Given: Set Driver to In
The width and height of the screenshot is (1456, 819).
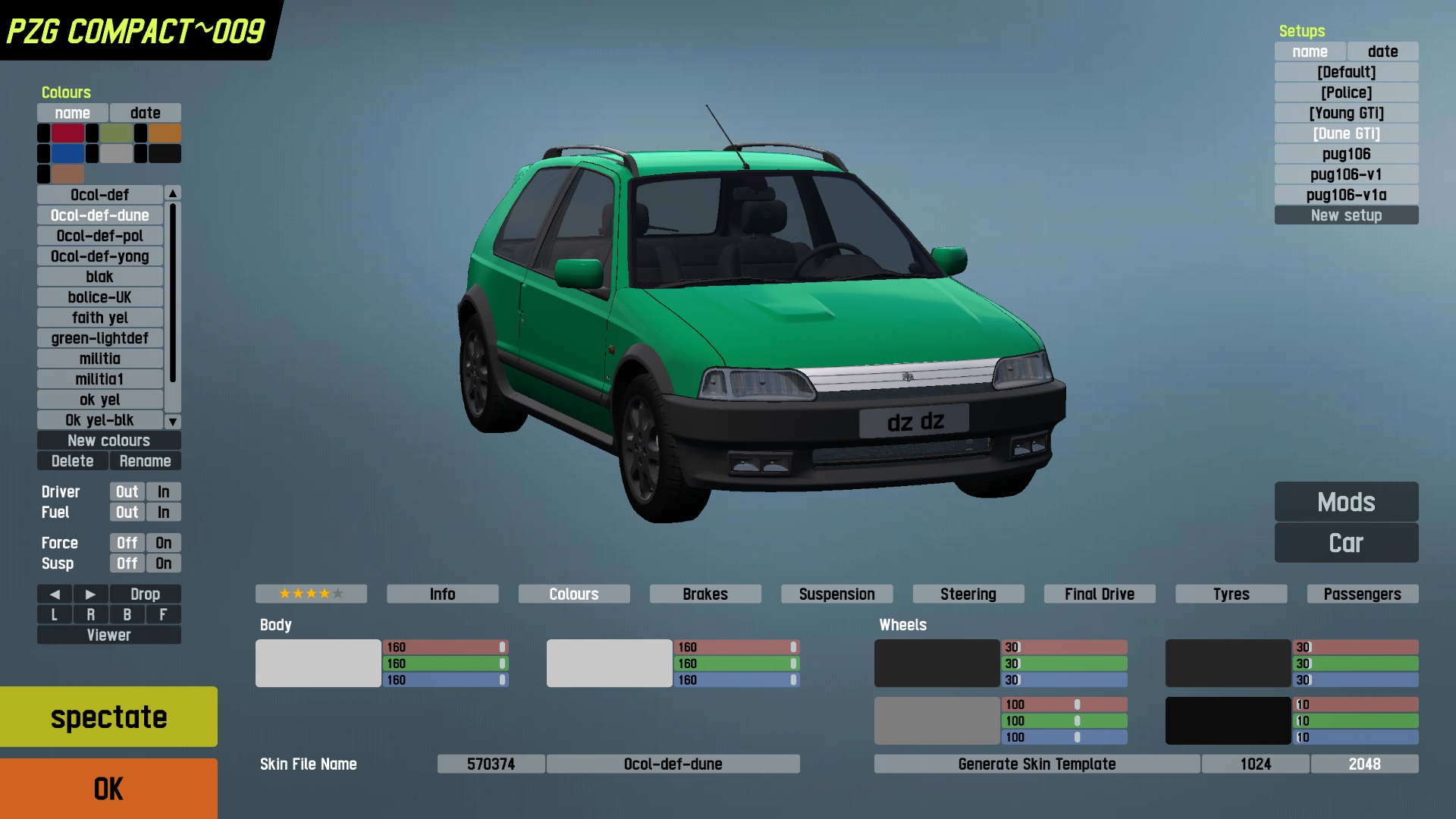Looking at the screenshot, I should point(163,492).
